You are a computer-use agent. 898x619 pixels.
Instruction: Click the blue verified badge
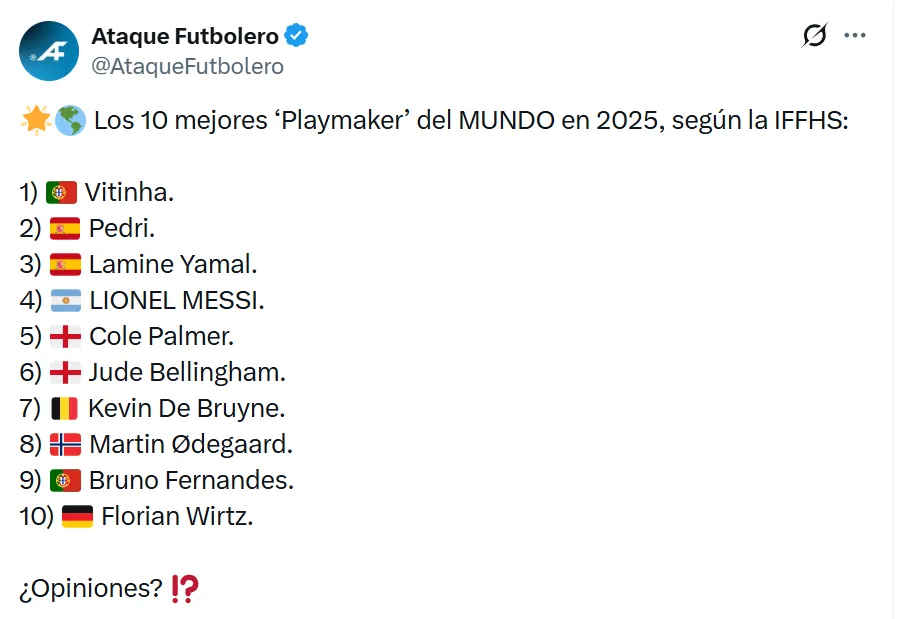pyautogui.click(x=297, y=36)
